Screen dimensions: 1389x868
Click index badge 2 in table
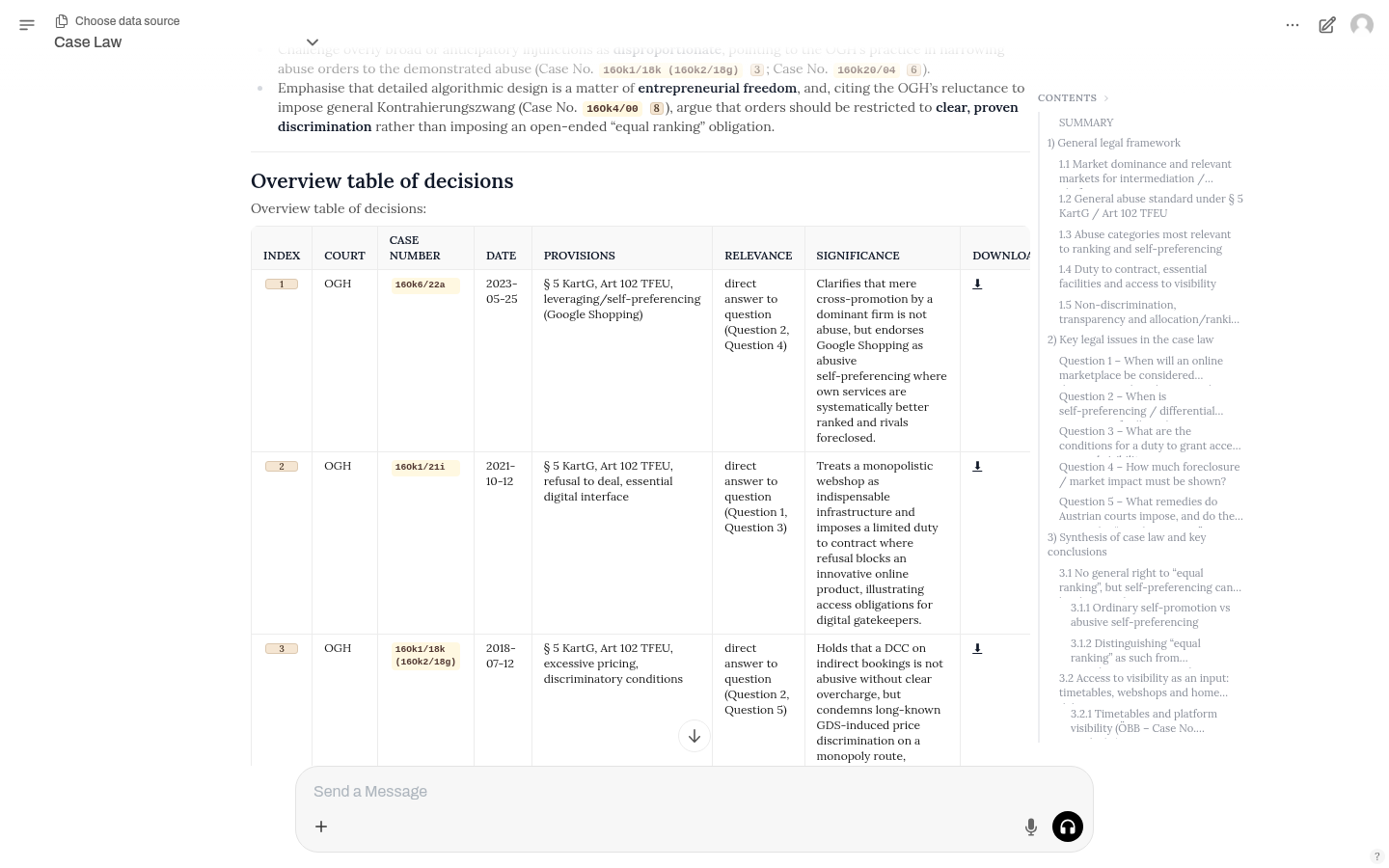pyautogui.click(x=282, y=467)
